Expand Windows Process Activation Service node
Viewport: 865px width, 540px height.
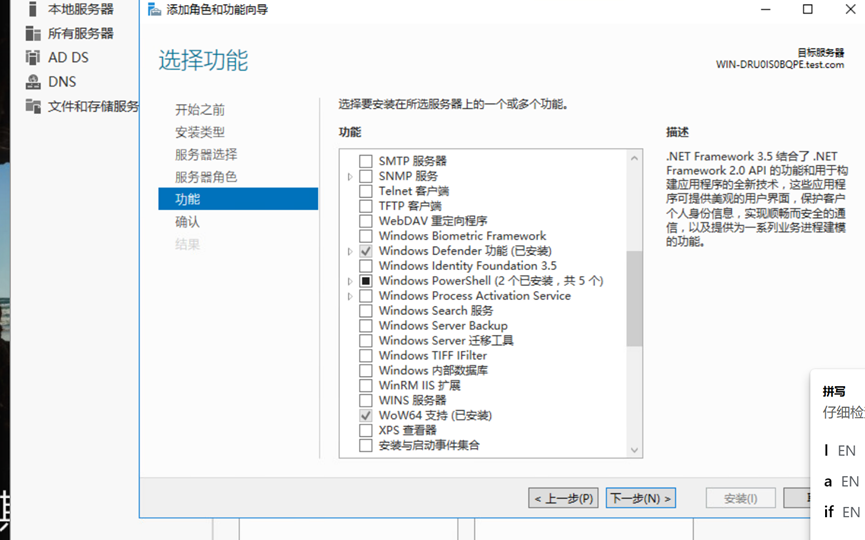(350, 296)
